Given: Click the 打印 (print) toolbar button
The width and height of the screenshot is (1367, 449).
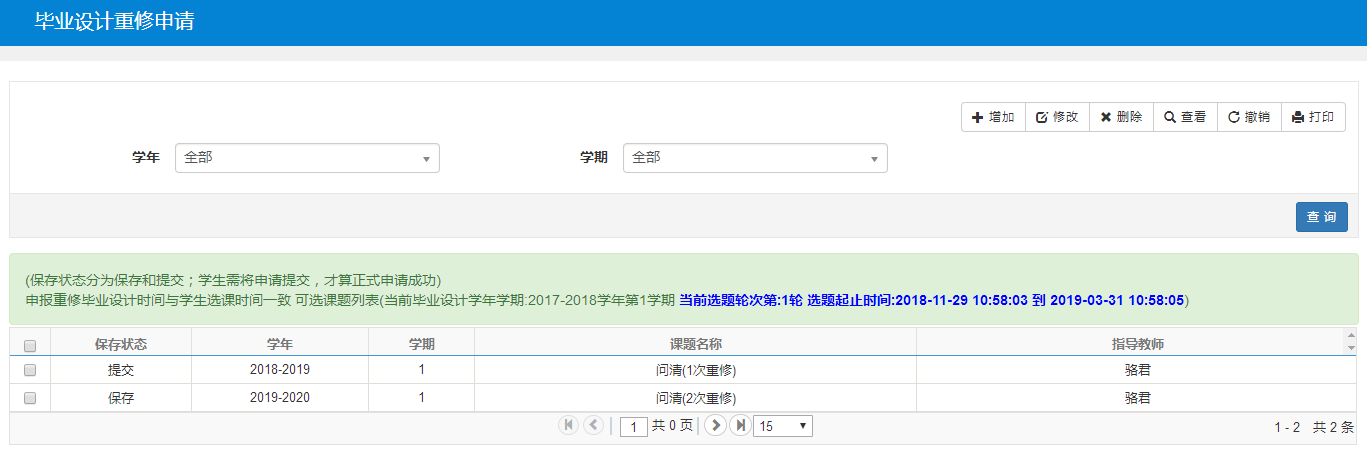Looking at the screenshot, I should (x=1313, y=117).
